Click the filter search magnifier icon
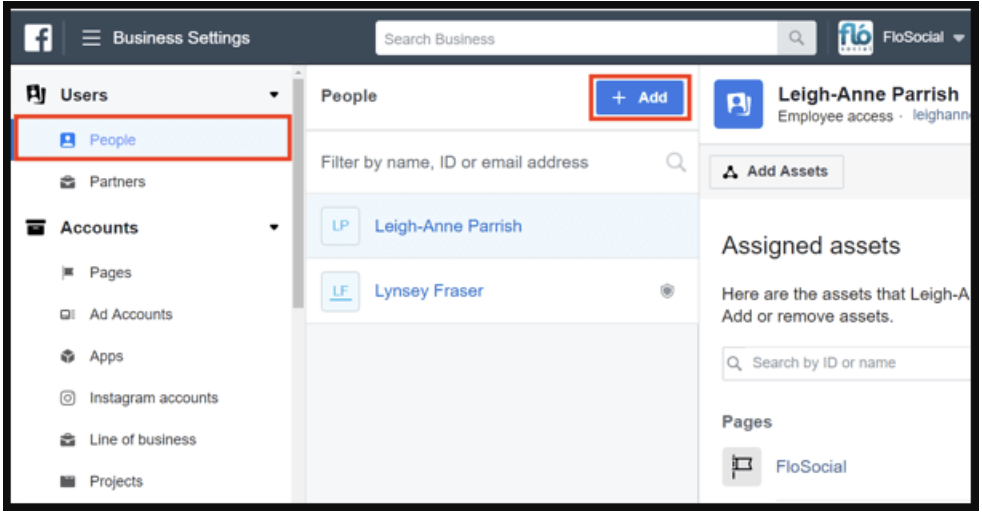The height and width of the screenshot is (512, 982). (676, 162)
